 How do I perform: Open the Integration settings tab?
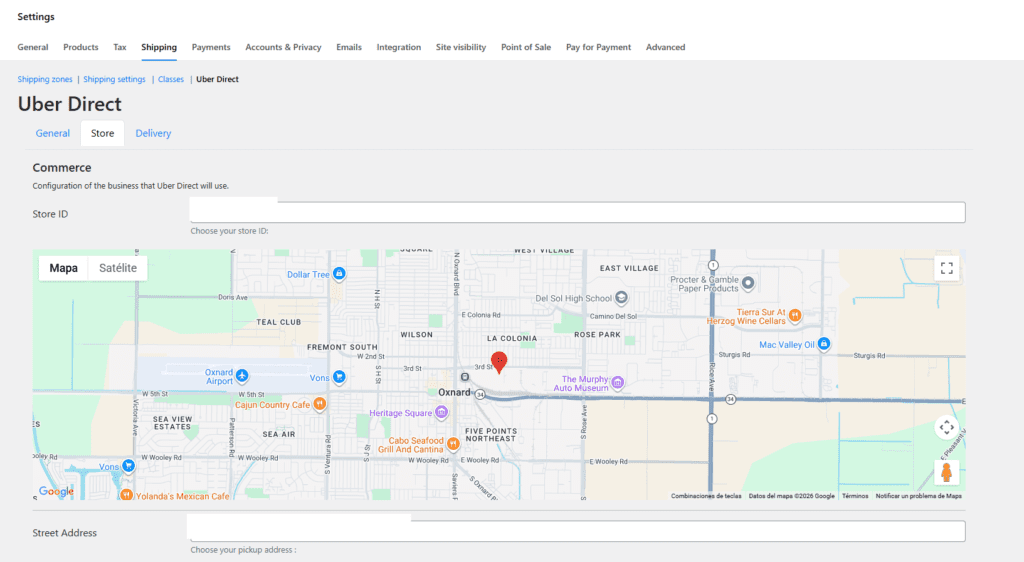(398, 47)
